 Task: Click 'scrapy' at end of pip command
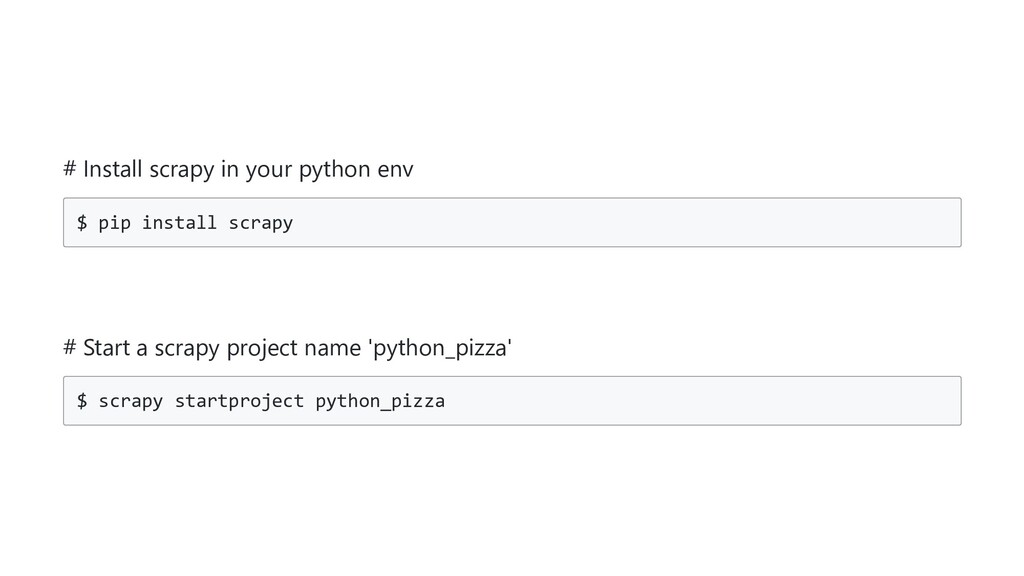(260, 222)
